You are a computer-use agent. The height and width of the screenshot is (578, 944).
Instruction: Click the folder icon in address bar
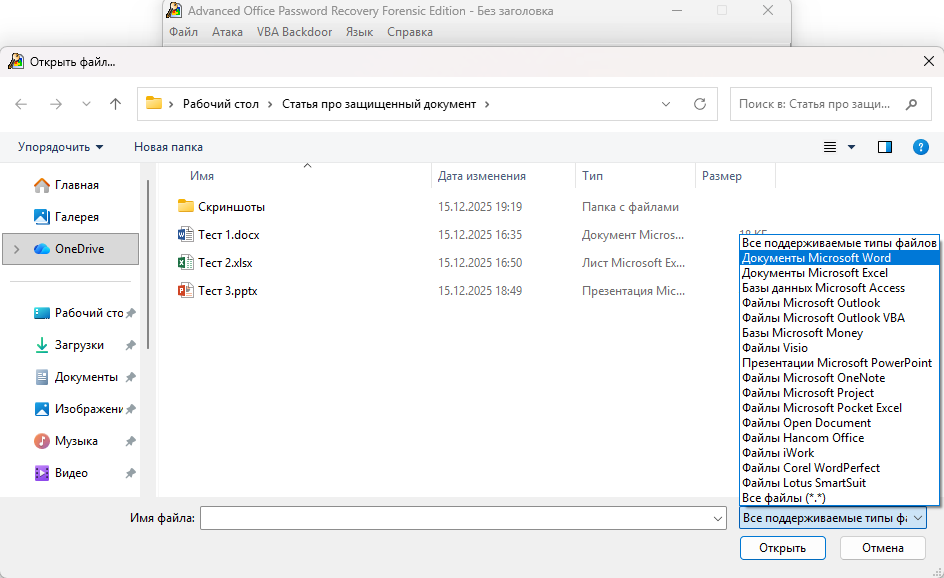click(x=154, y=103)
